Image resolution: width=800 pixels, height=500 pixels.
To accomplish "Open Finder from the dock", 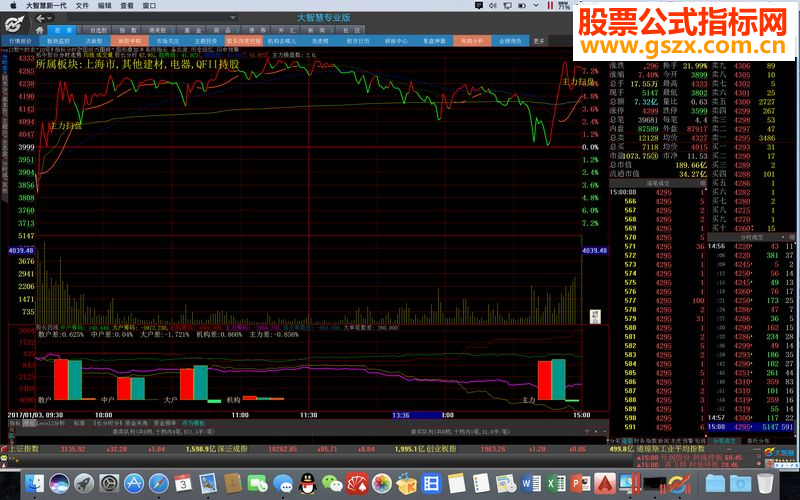I will click(x=35, y=483).
